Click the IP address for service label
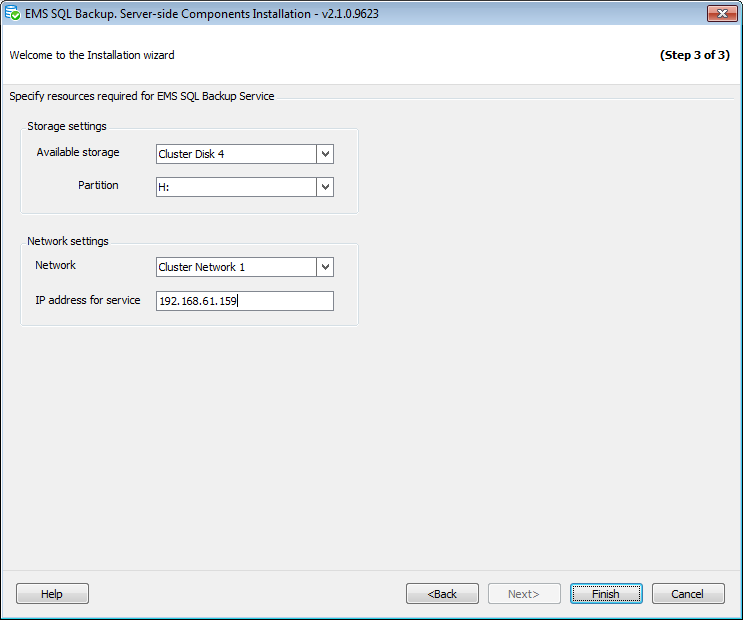743x620 pixels. pyautogui.click(x=88, y=300)
